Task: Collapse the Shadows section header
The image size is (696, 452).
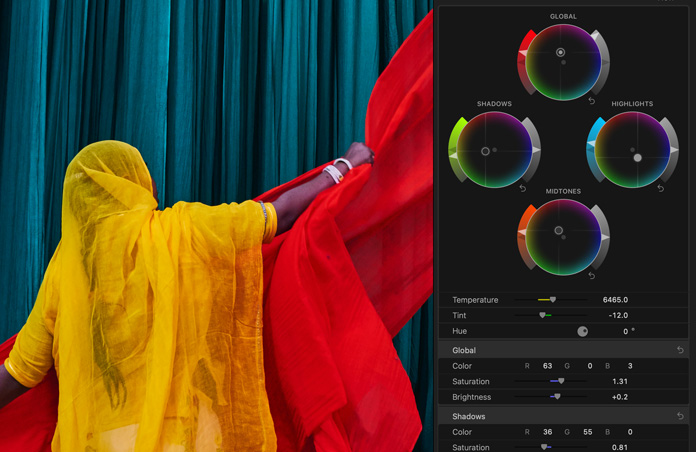Action: [469, 416]
